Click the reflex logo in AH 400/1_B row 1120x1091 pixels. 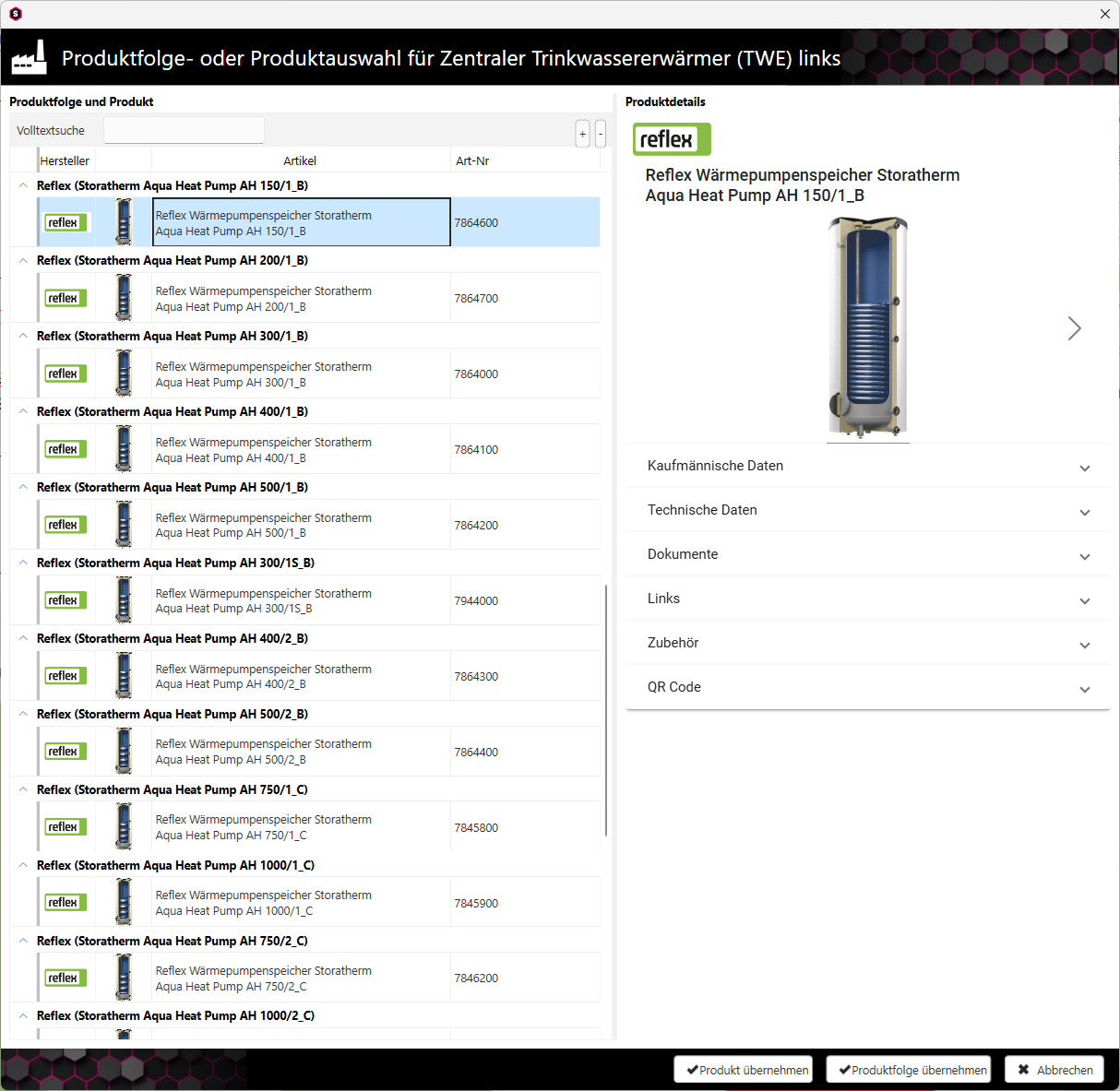coord(66,449)
